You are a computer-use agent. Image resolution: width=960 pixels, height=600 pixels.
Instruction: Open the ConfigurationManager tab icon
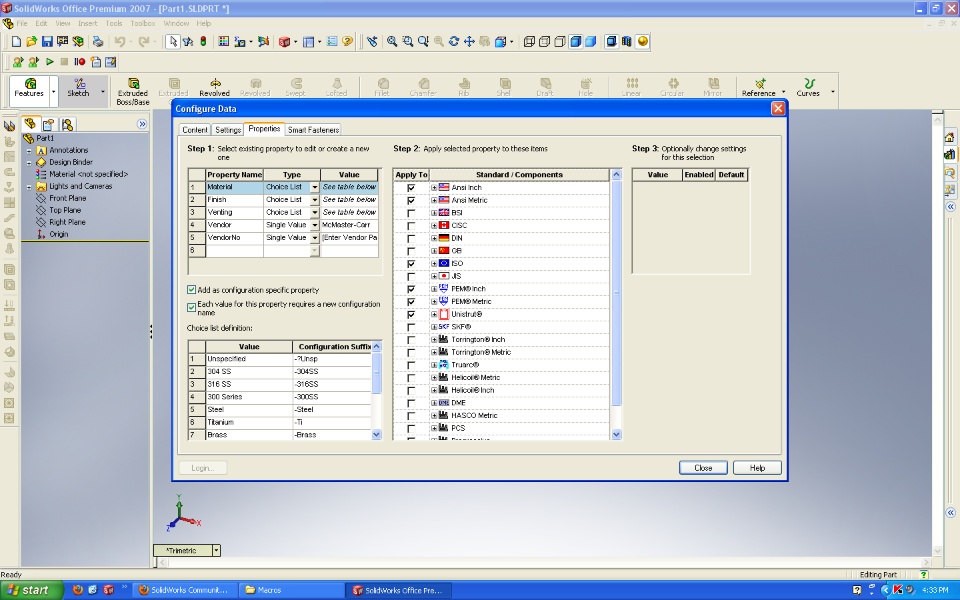pyautogui.click(x=67, y=124)
